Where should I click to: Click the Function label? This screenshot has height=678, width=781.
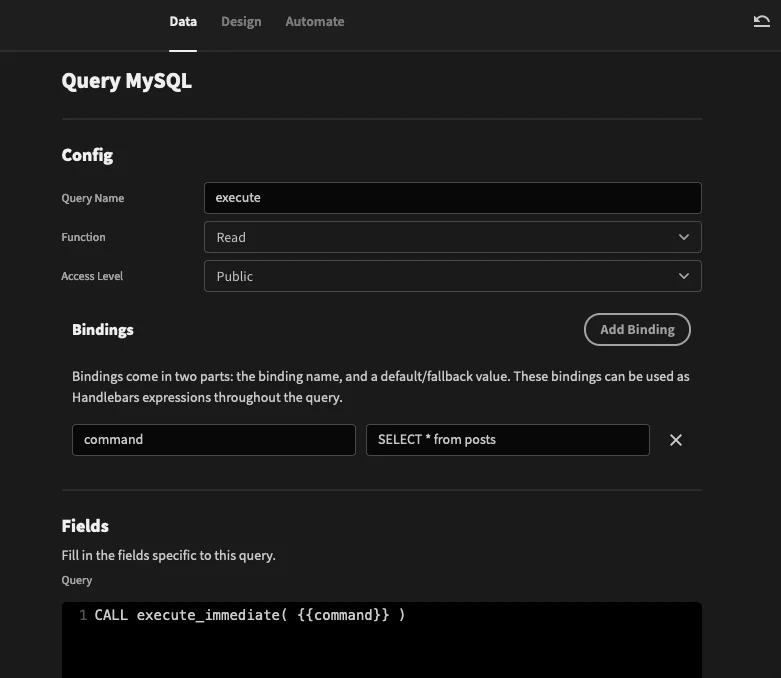pyautogui.click(x=83, y=237)
